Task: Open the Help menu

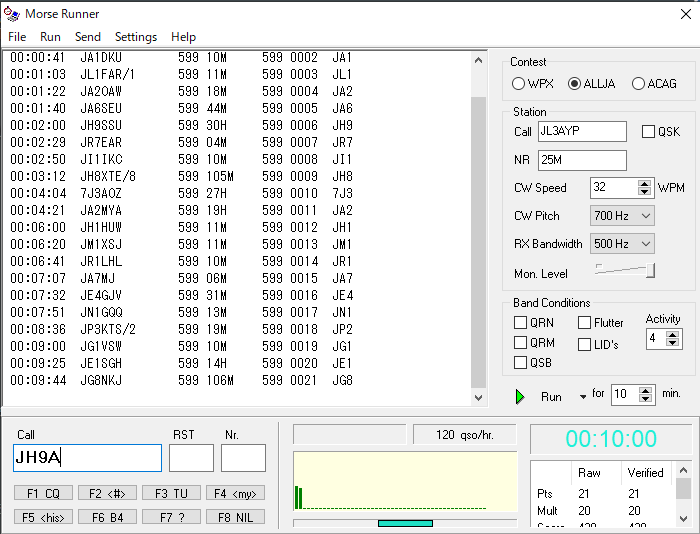Action: pos(183,37)
